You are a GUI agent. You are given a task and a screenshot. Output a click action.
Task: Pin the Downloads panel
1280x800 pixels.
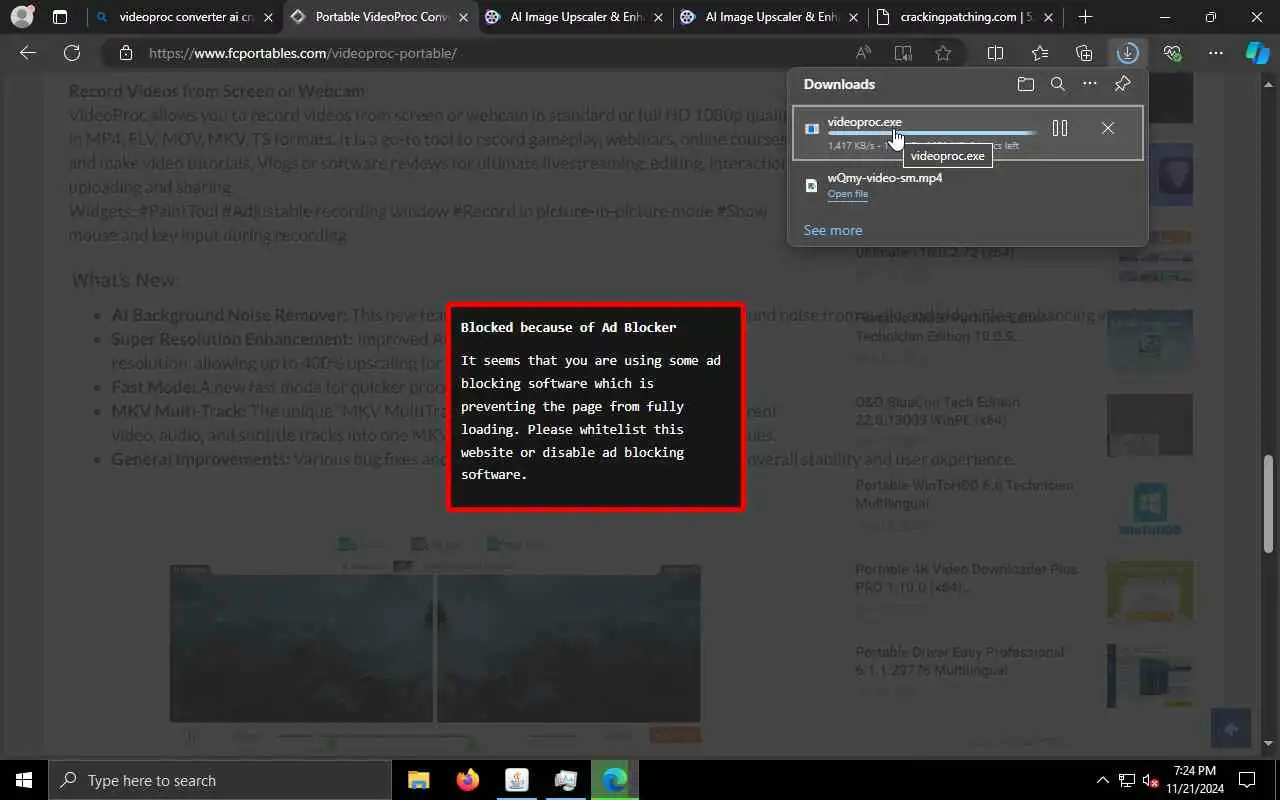(x=1123, y=84)
